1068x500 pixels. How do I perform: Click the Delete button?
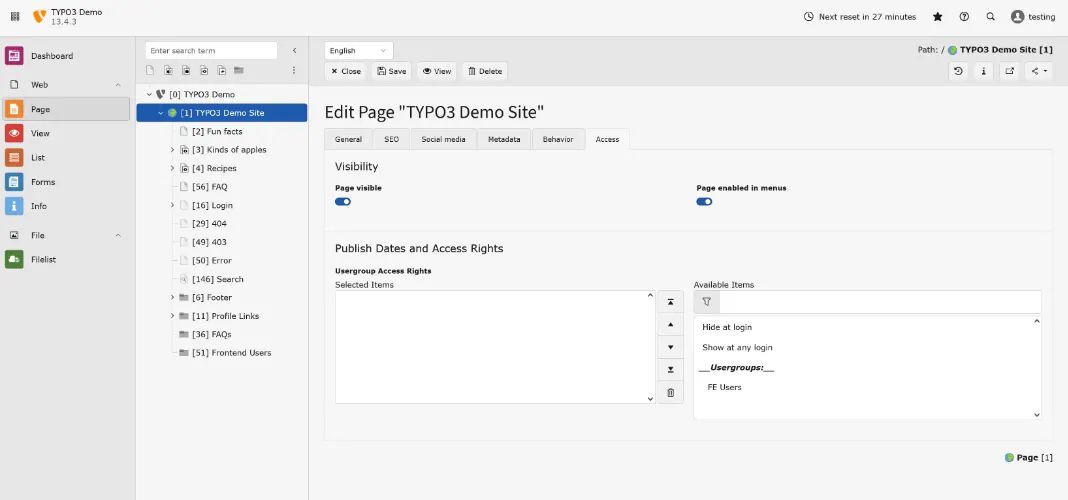point(485,71)
